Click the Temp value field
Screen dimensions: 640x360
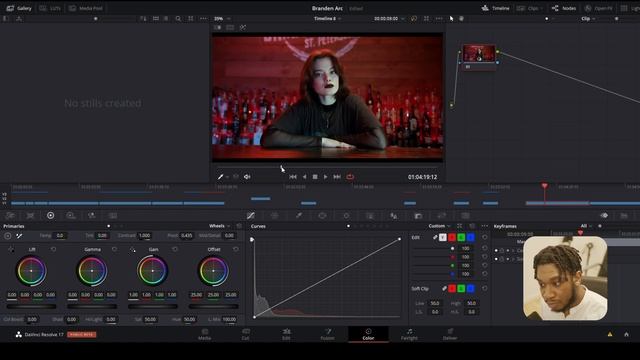pos(60,236)
